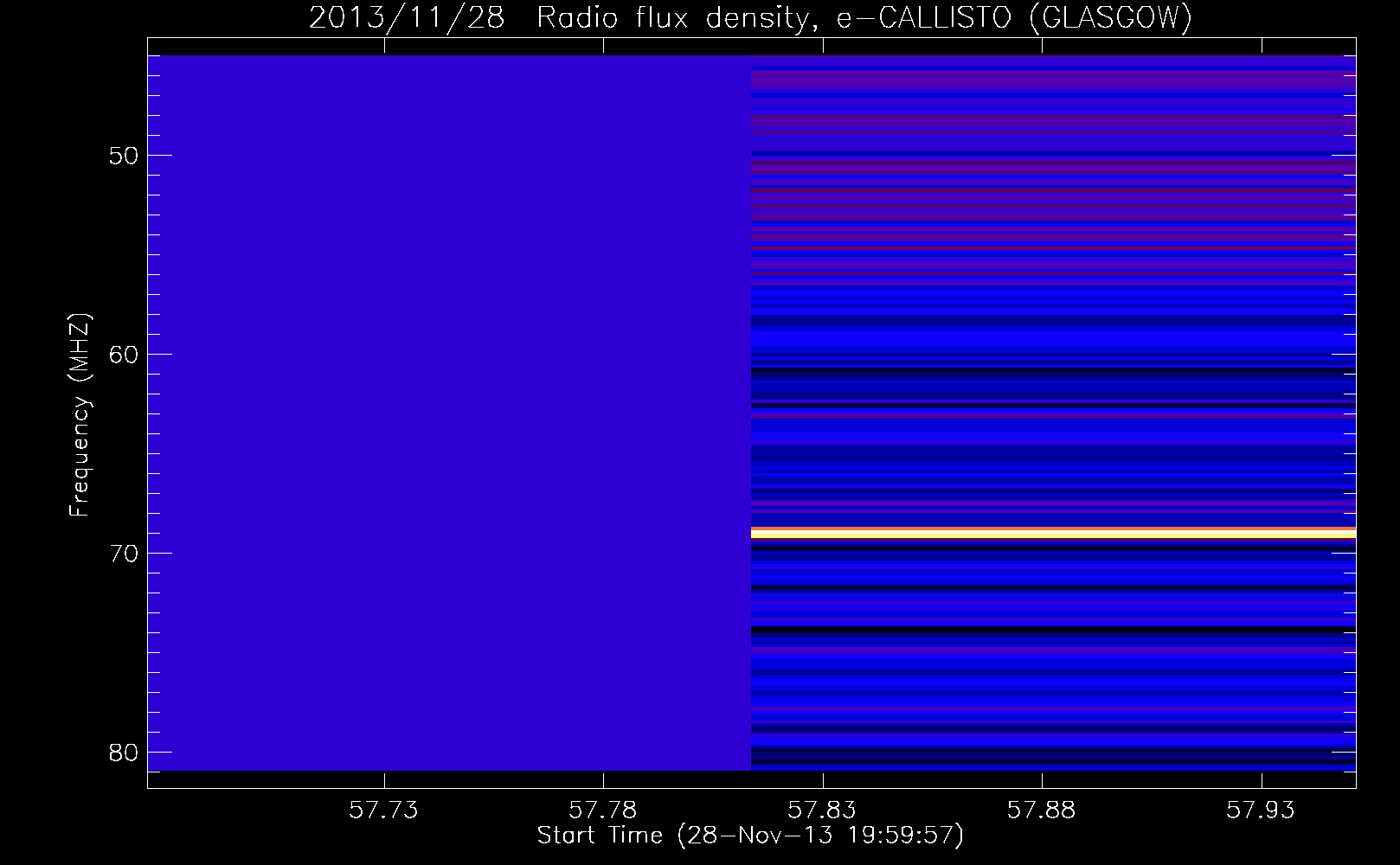Click the uniform purple-blue block in the spectrogram
Screen dimensions: 1400x865
(x=449, y=413)
